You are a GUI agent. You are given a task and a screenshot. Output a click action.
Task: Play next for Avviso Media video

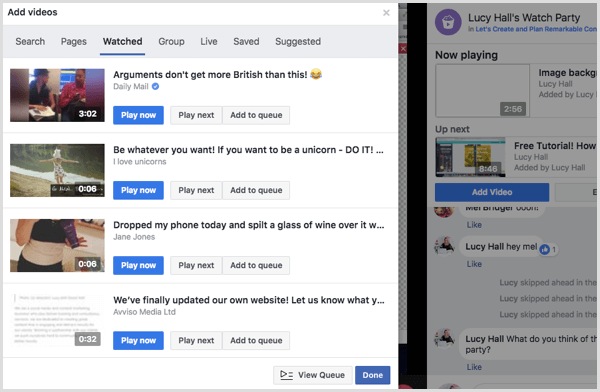tap(196, 340)
